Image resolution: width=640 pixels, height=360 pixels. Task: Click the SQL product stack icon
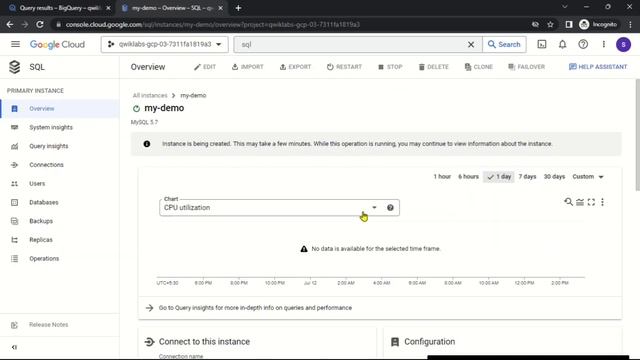click(15, 67)
